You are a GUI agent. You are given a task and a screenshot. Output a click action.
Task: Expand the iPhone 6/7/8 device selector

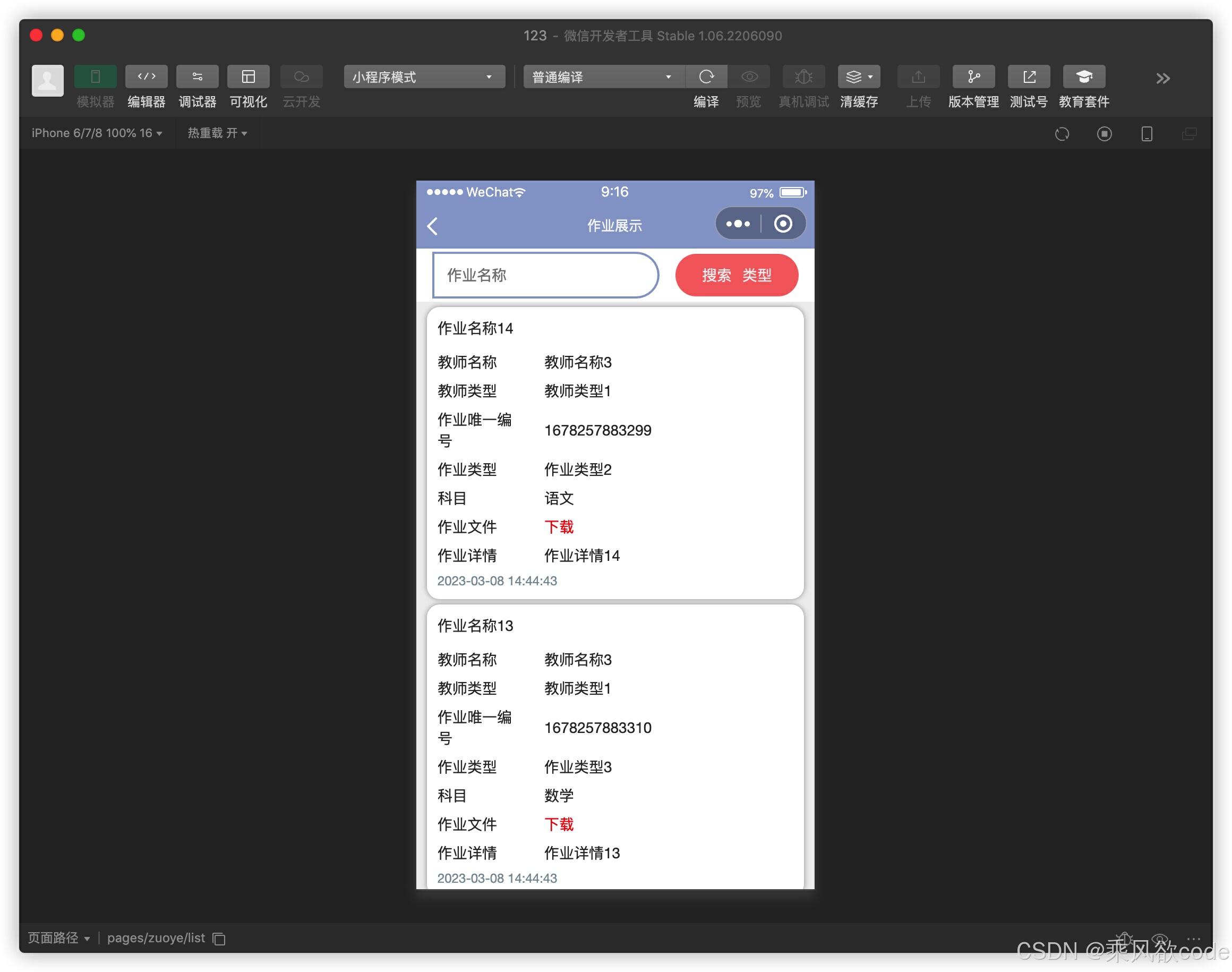(97, 133)
